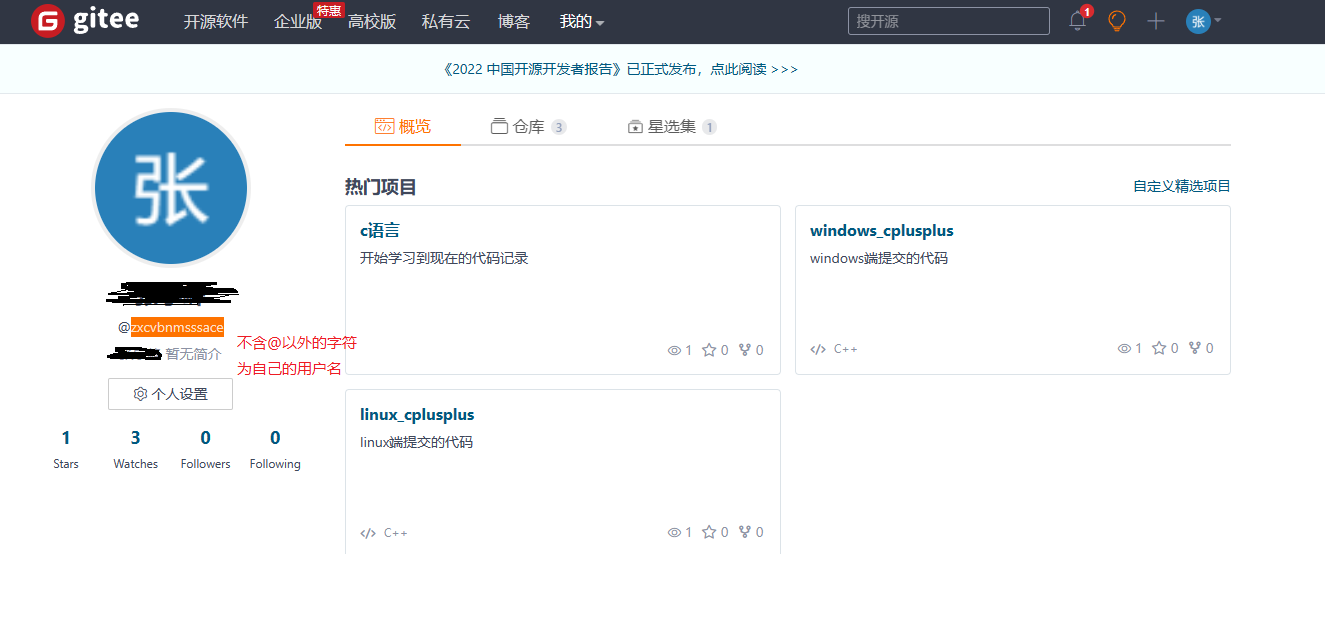Image resolution: width=1325 pixels, height=638 pixels.
Task: Open the c语言 repository
Action: (380, 230)
